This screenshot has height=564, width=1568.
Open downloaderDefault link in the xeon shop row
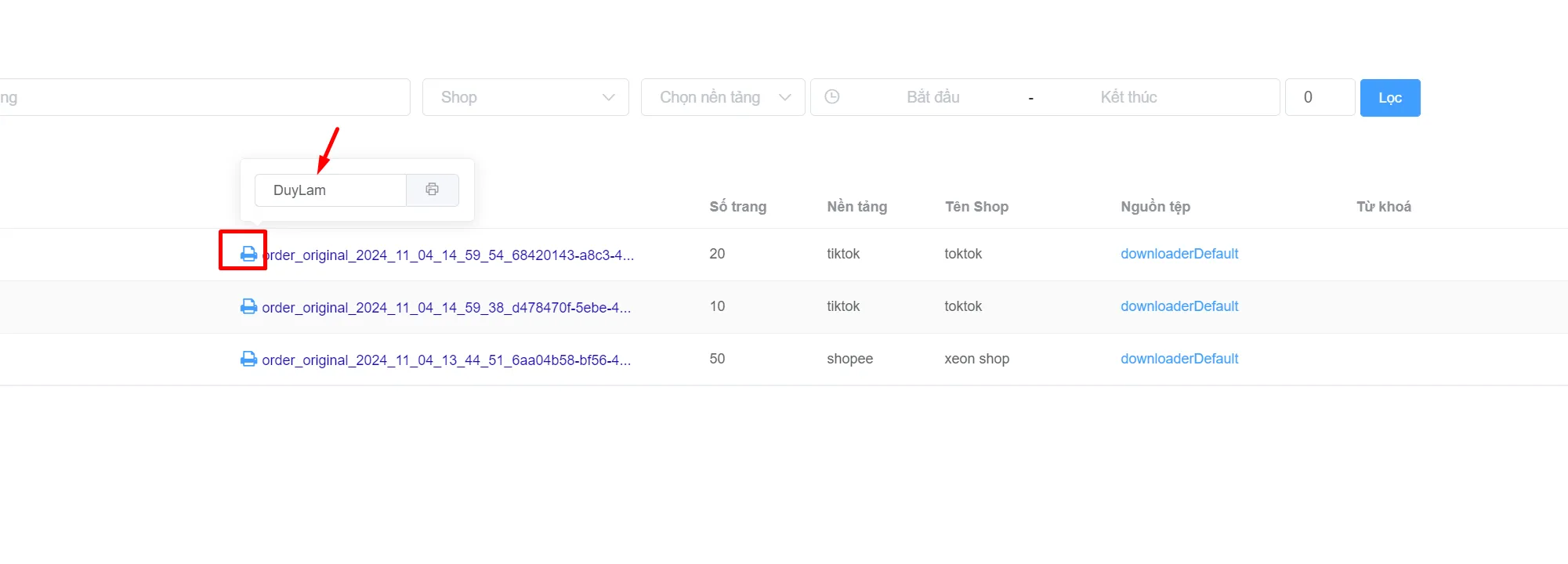(1179, 359)
